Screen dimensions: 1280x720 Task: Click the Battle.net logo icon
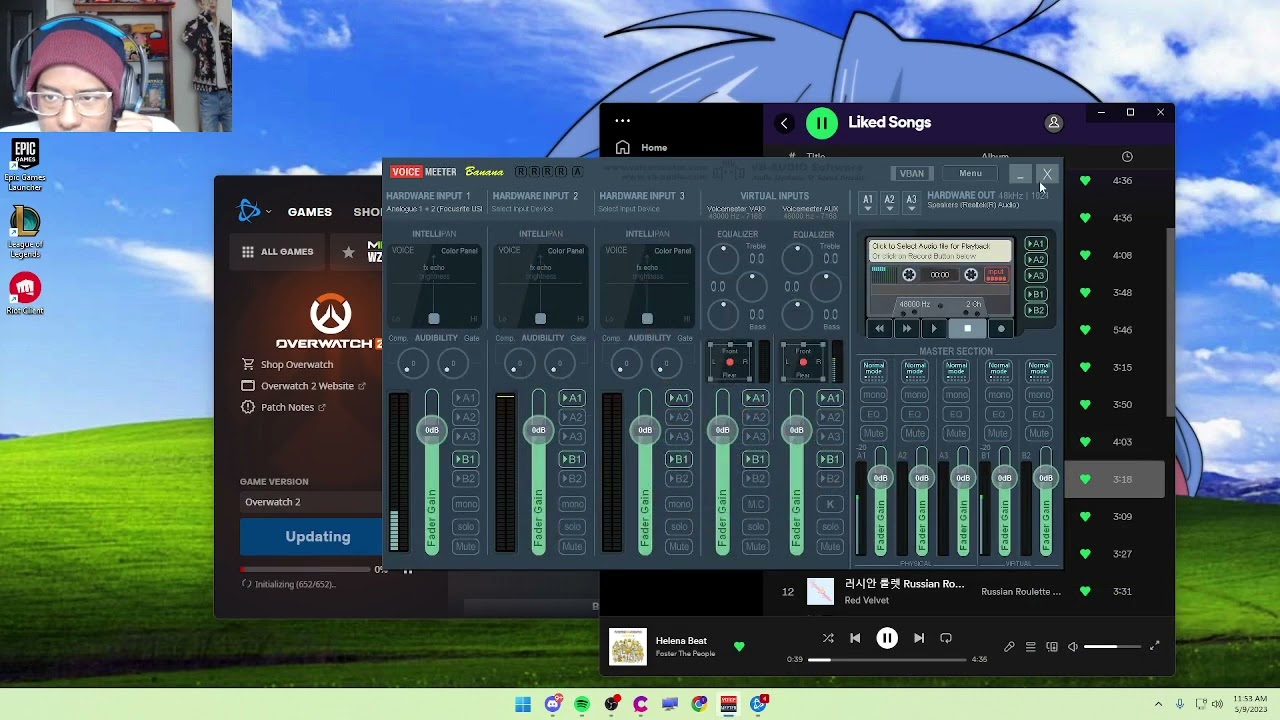coord(248,211)
